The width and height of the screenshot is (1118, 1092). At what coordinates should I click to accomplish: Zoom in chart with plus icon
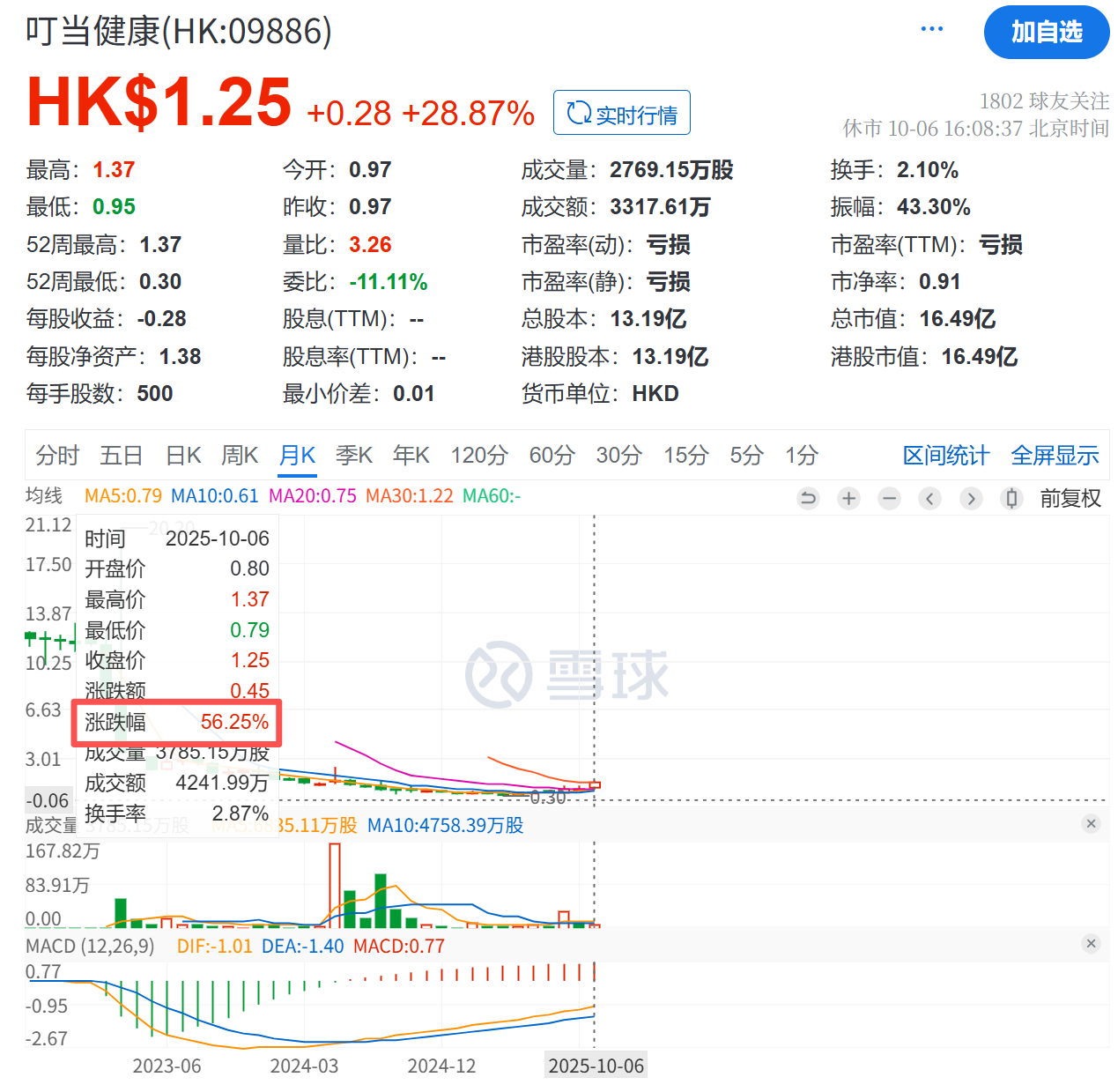tap(848, 499)
